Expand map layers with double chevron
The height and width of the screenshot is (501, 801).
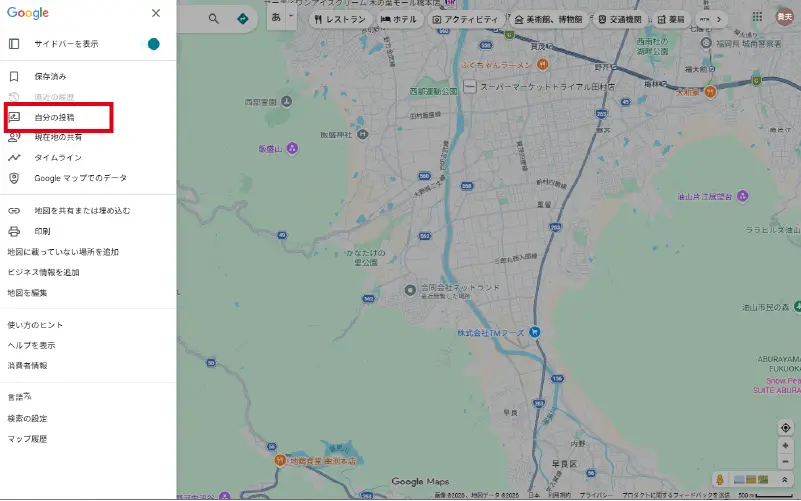coord(786,480)
